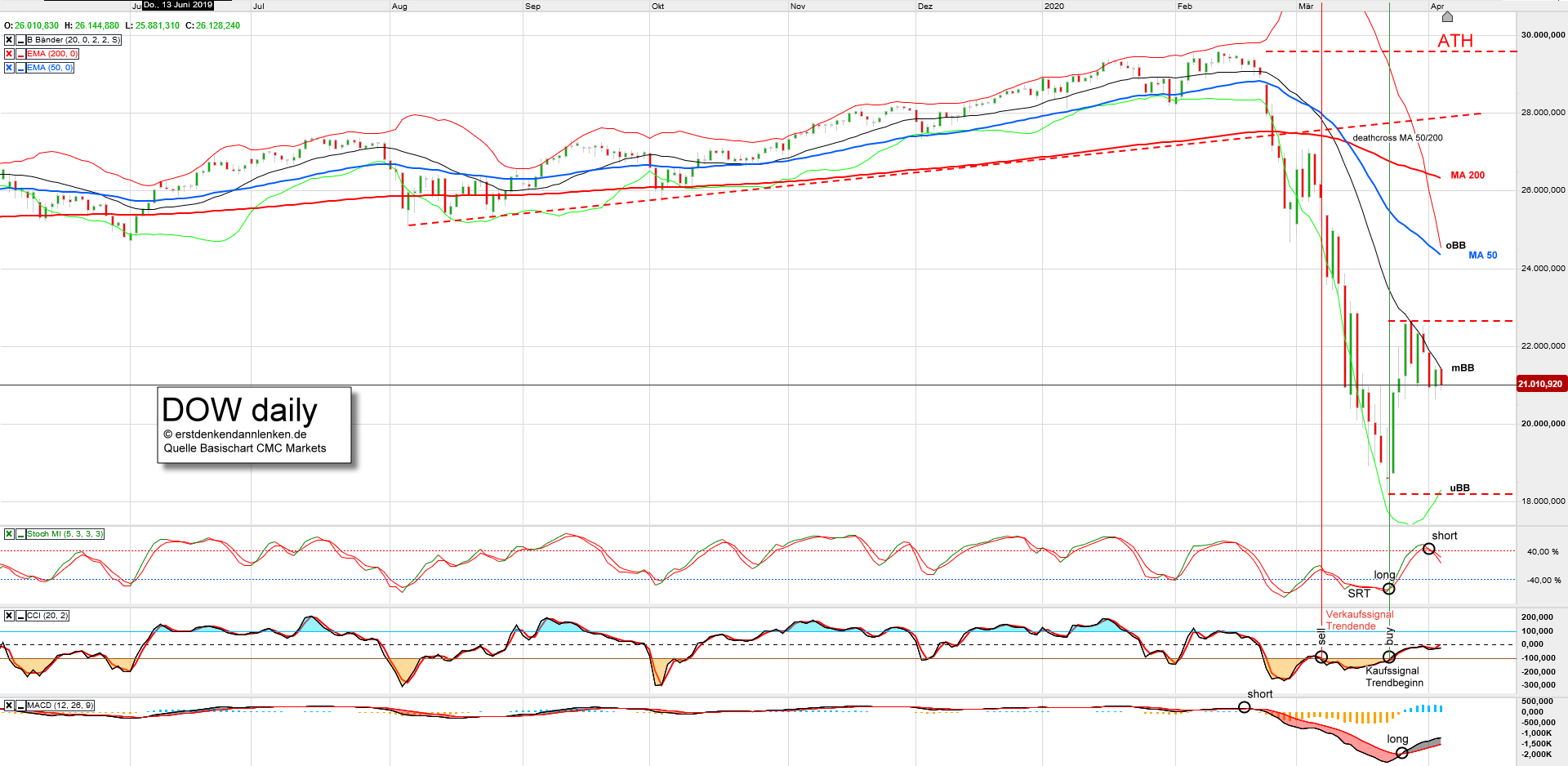Click the Dez label on time axis
The image size is (1568, 766).
point(925,7)
